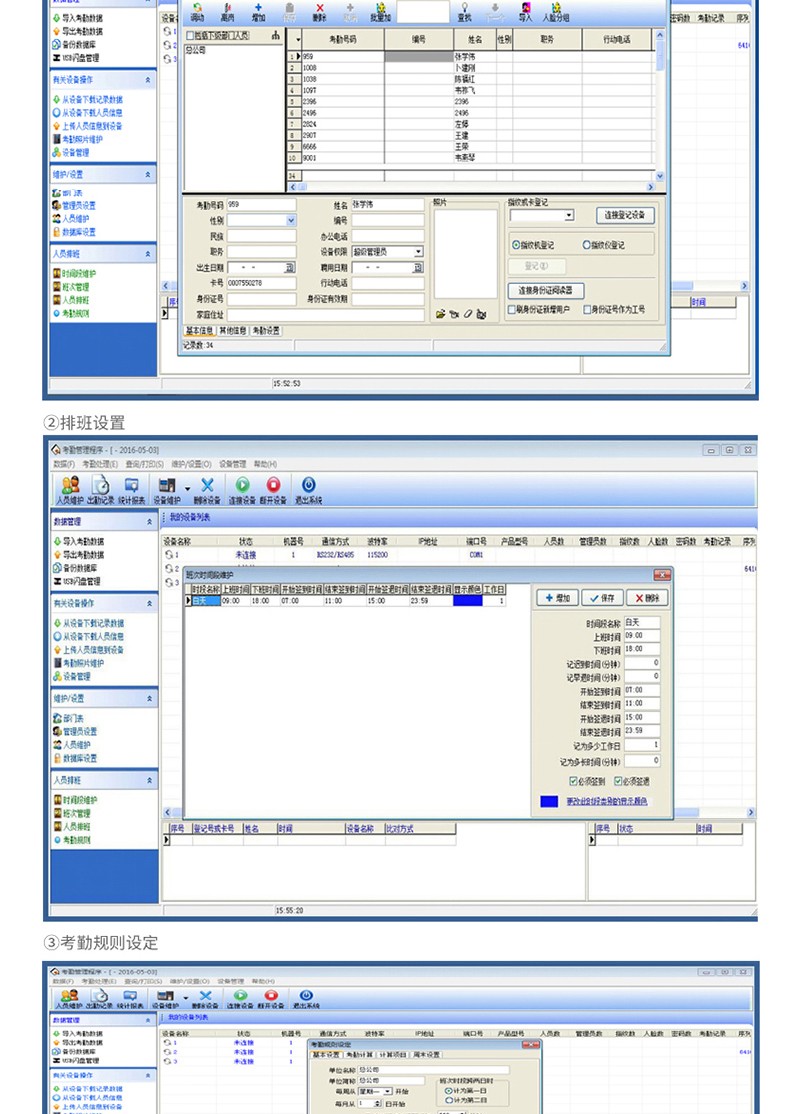Viewport: 790px width, 1114px height.
Task: Switch to 考勤设置 tab in 人员维护 dialog
Action: [x=266, y=331]
